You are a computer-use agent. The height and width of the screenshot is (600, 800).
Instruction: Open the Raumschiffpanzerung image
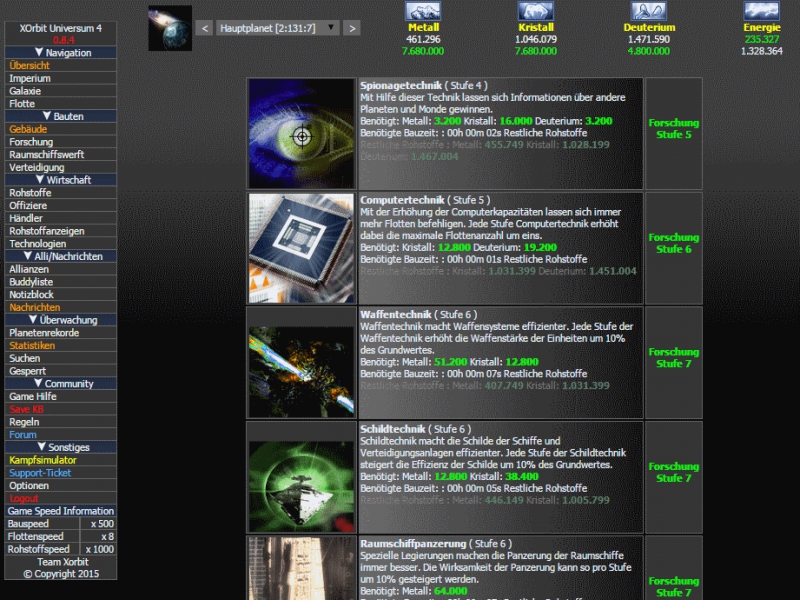click(302, 568)
